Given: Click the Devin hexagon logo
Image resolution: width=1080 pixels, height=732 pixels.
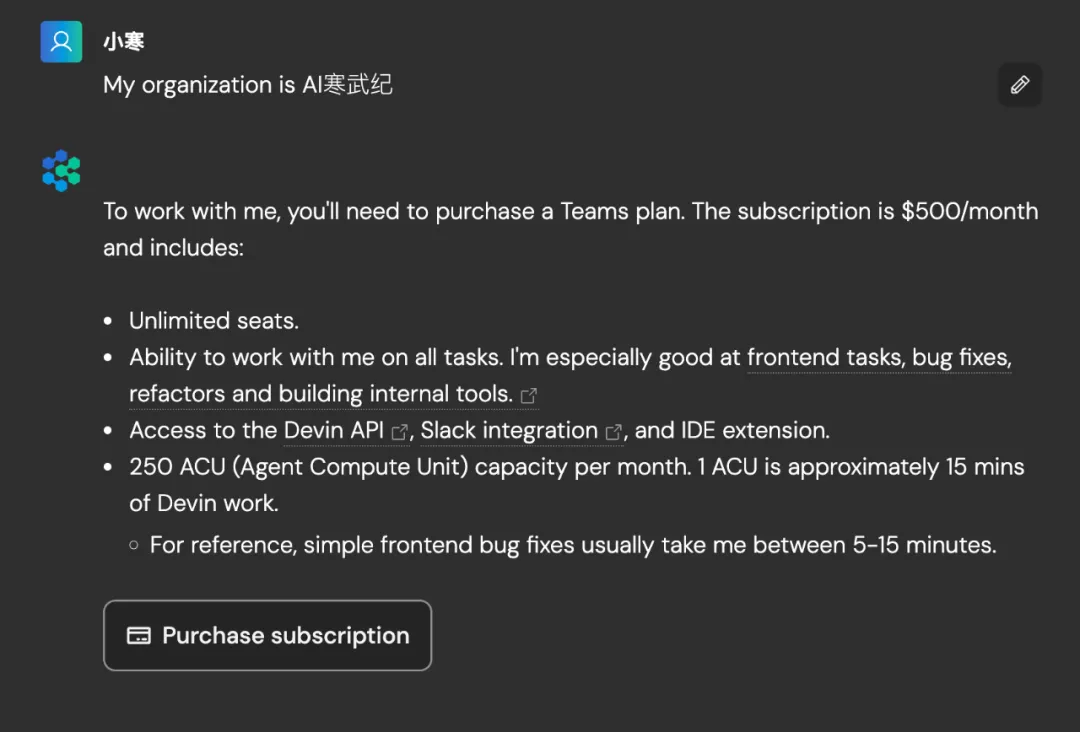Looking at the screenshot, I should [61, 170].
